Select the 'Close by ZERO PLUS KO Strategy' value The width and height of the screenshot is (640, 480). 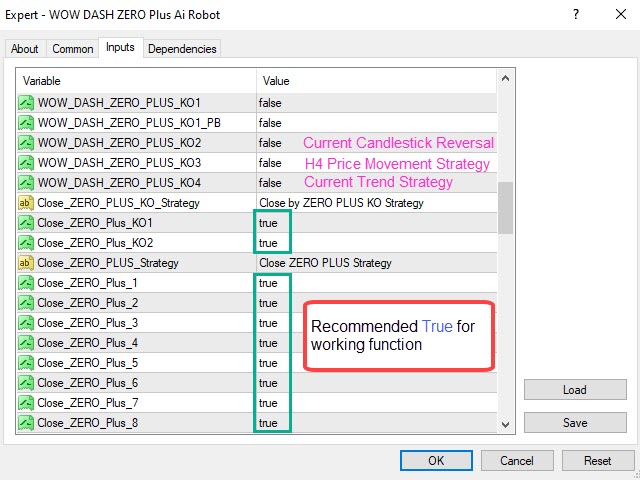[x=342, y=203]
